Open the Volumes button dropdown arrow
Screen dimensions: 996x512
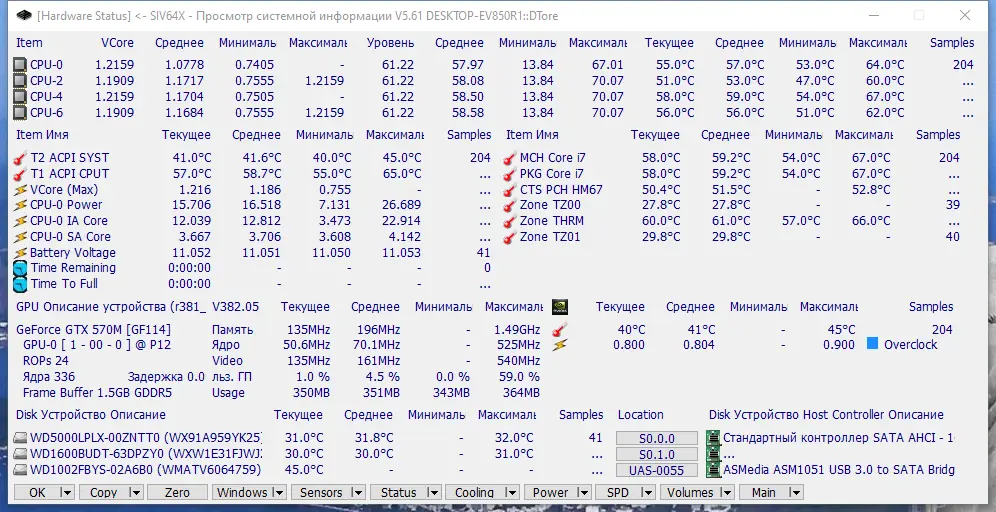tap(727, 492)
